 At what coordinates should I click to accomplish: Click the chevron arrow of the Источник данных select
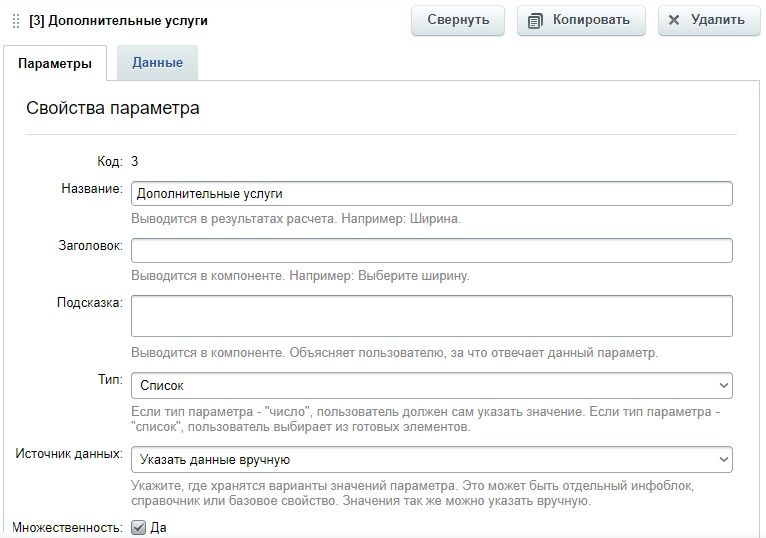pos(723,460)
